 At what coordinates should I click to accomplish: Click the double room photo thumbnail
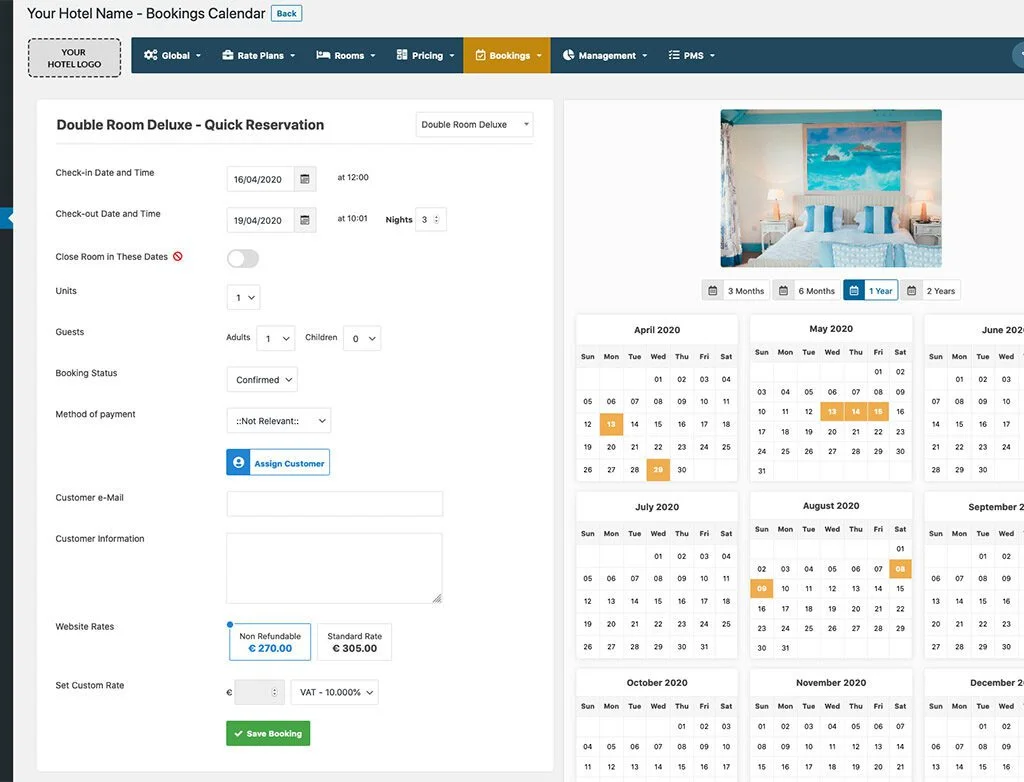point(831,188)
